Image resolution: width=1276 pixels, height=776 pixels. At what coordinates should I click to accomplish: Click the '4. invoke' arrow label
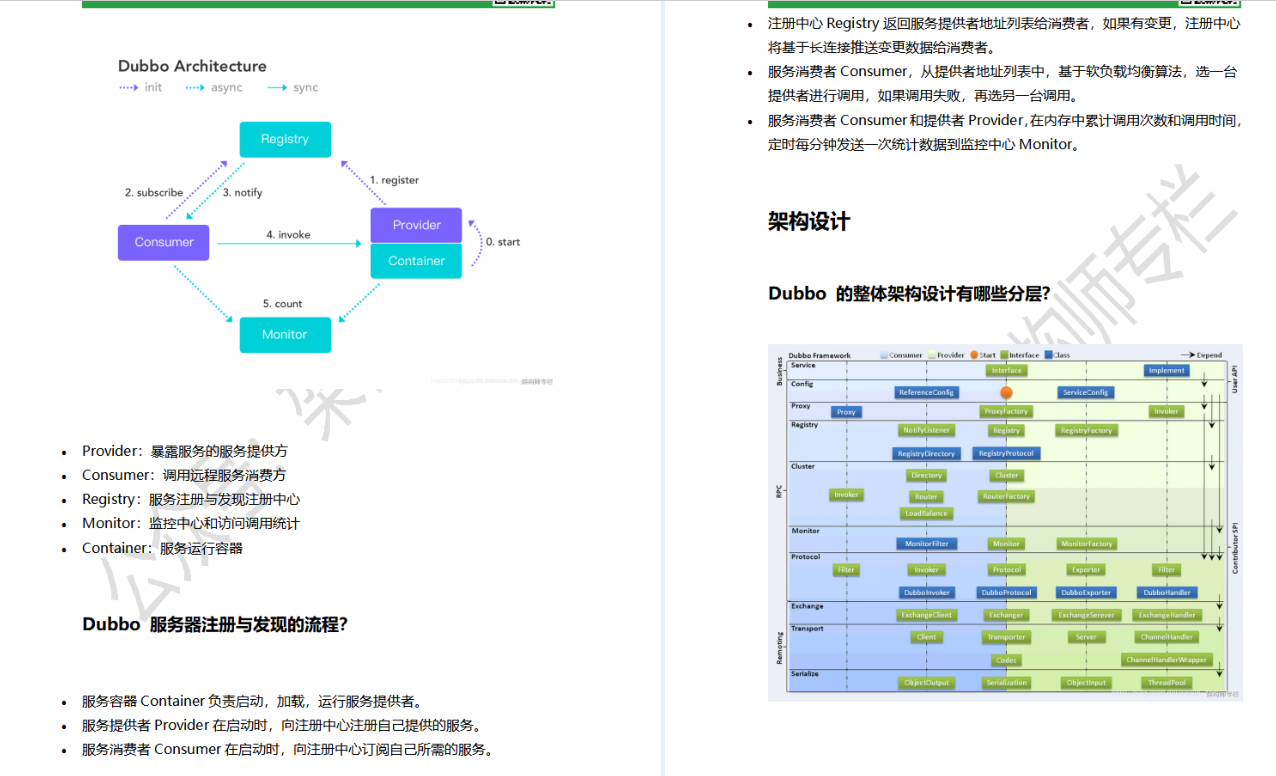tap(288, 235)
